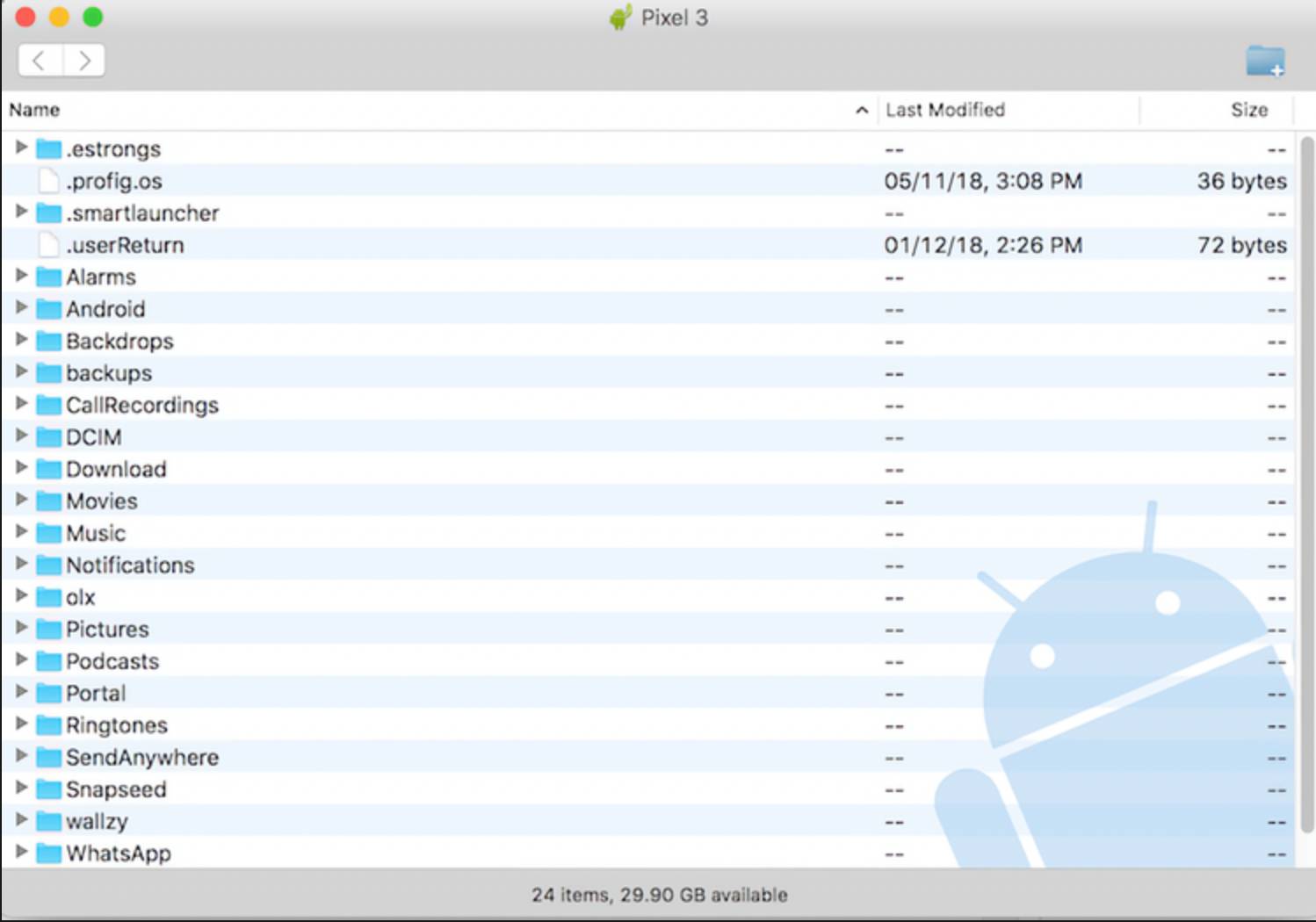Toggle the Name column sort order

click(x=35, y=110)
